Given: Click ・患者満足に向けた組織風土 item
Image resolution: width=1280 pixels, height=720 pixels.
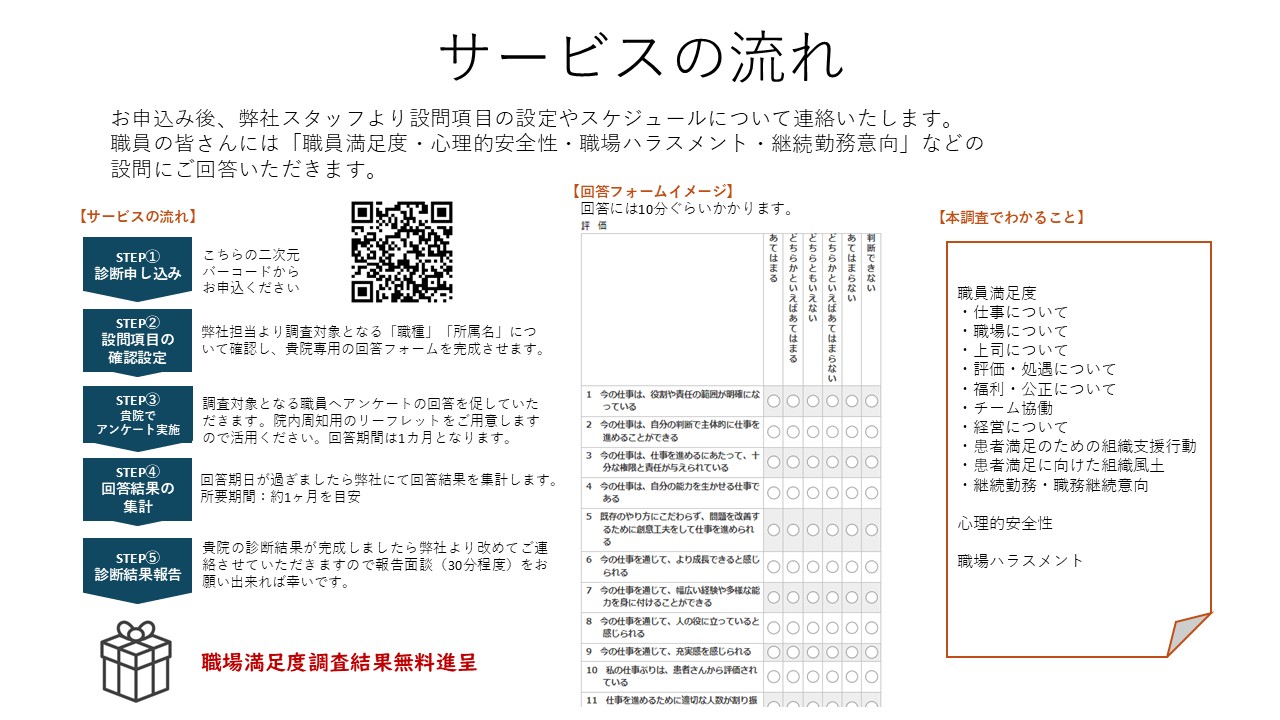Looking at the screenshot, I should coord(1061,466).
